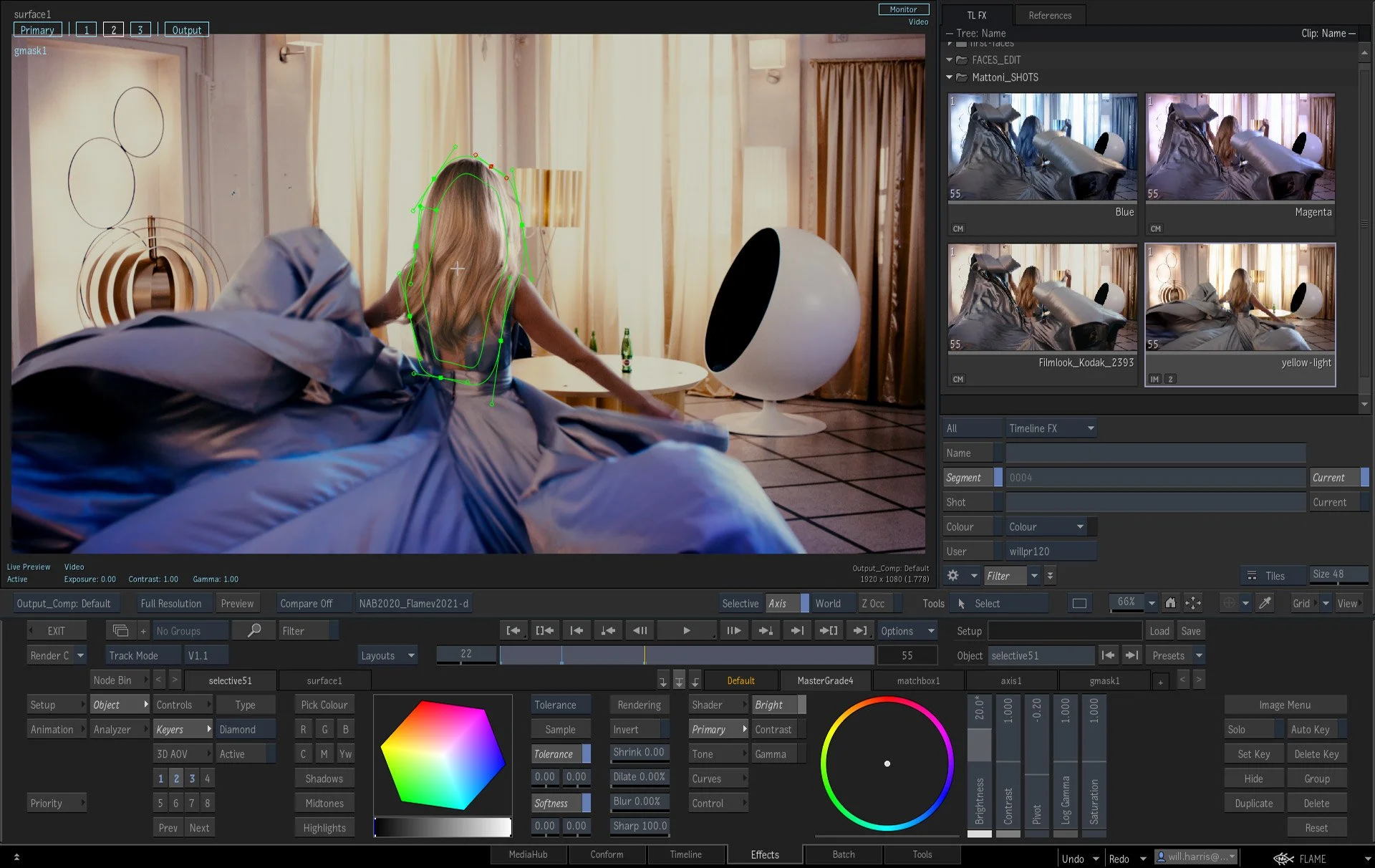This screenshot has height=868, width=1375.
Task: Open the Timeline FX dropdown
Action: click(x=1051, y=428)
